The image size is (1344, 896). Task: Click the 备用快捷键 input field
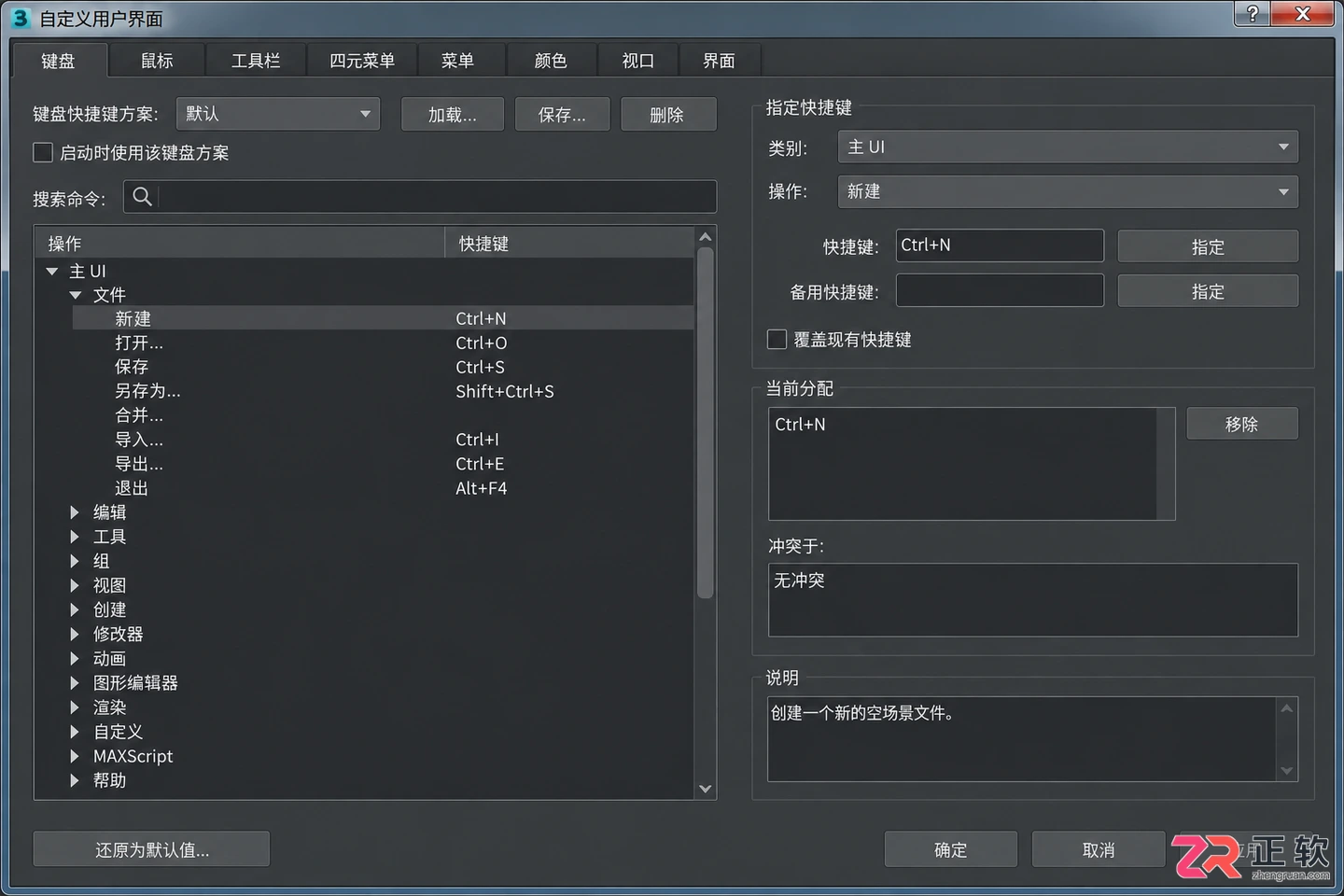(1000, 290)
